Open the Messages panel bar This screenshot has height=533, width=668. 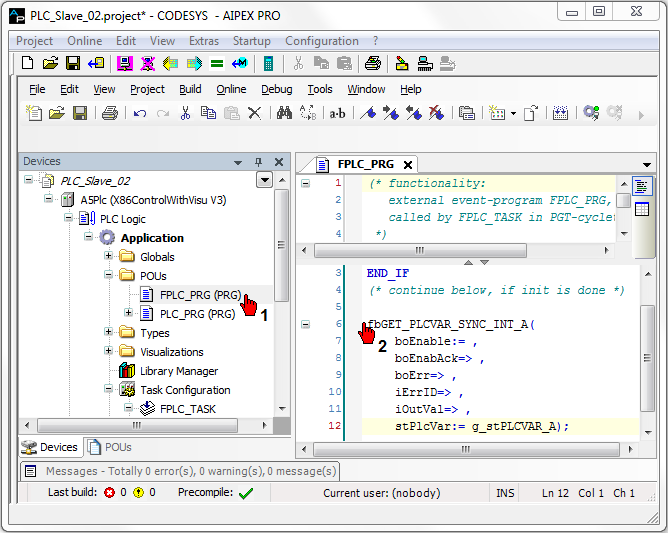pyautogui.click(x=179, y=471)
